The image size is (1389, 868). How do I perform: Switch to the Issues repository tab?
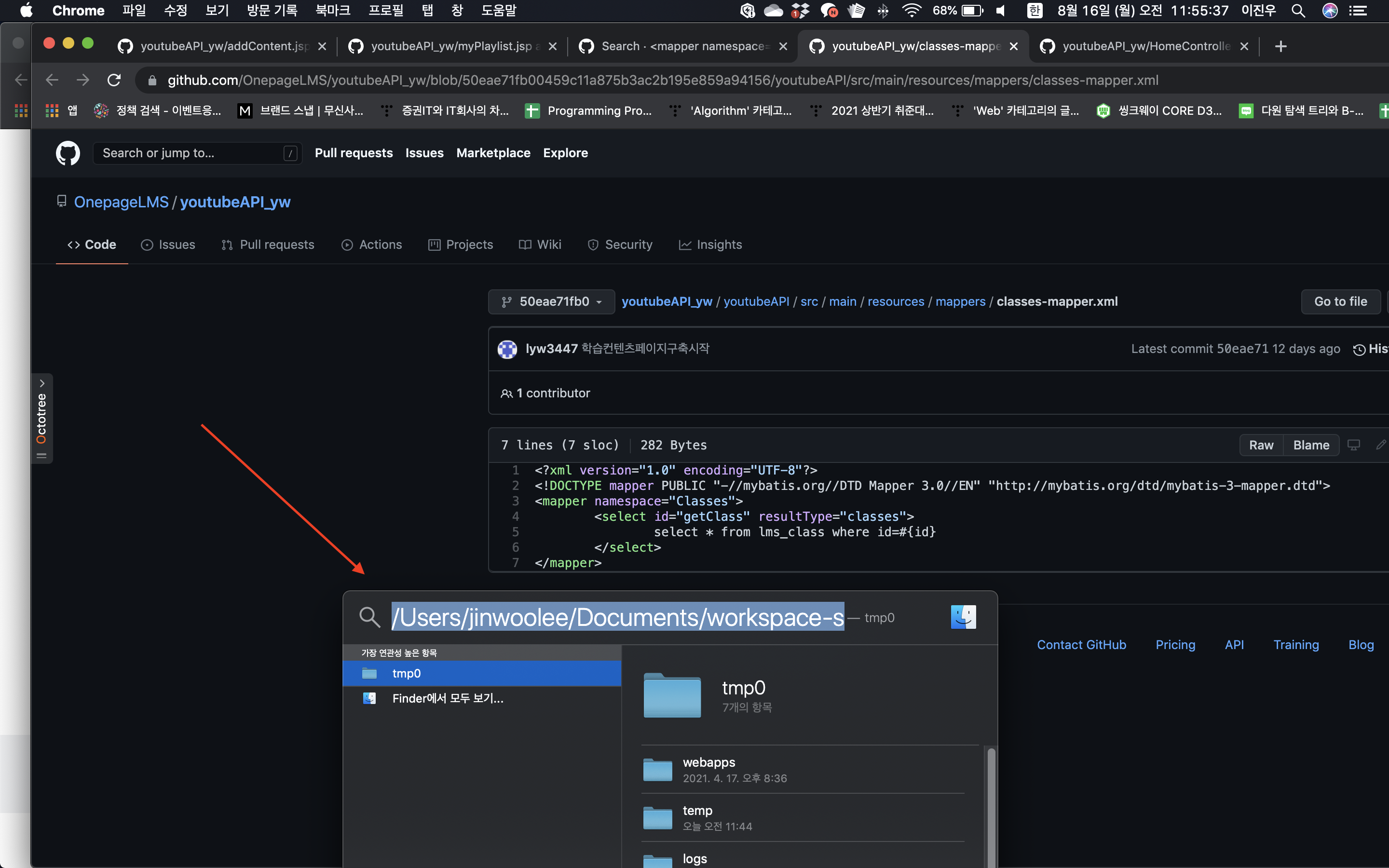pyautogui.click(x=168, y=244)
